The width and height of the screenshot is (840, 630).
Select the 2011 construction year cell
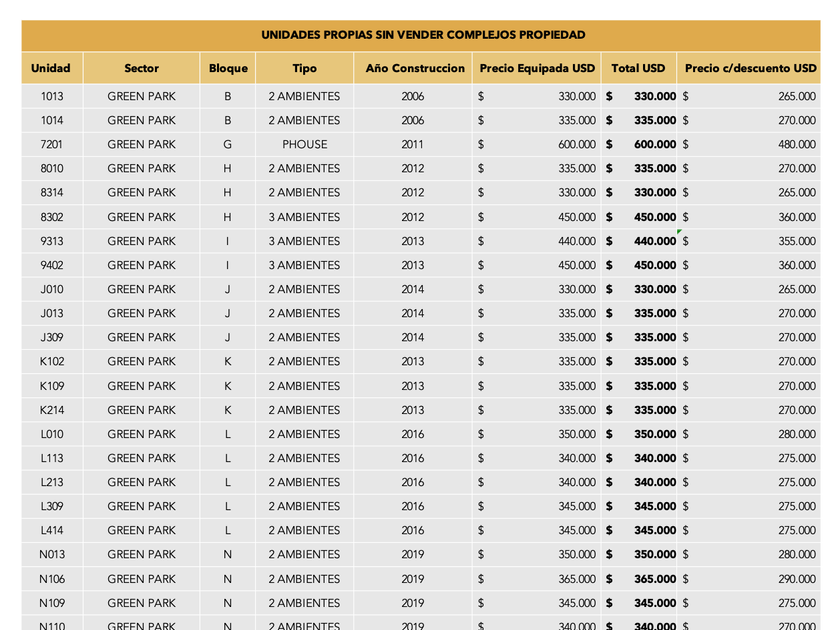point(412,145)
